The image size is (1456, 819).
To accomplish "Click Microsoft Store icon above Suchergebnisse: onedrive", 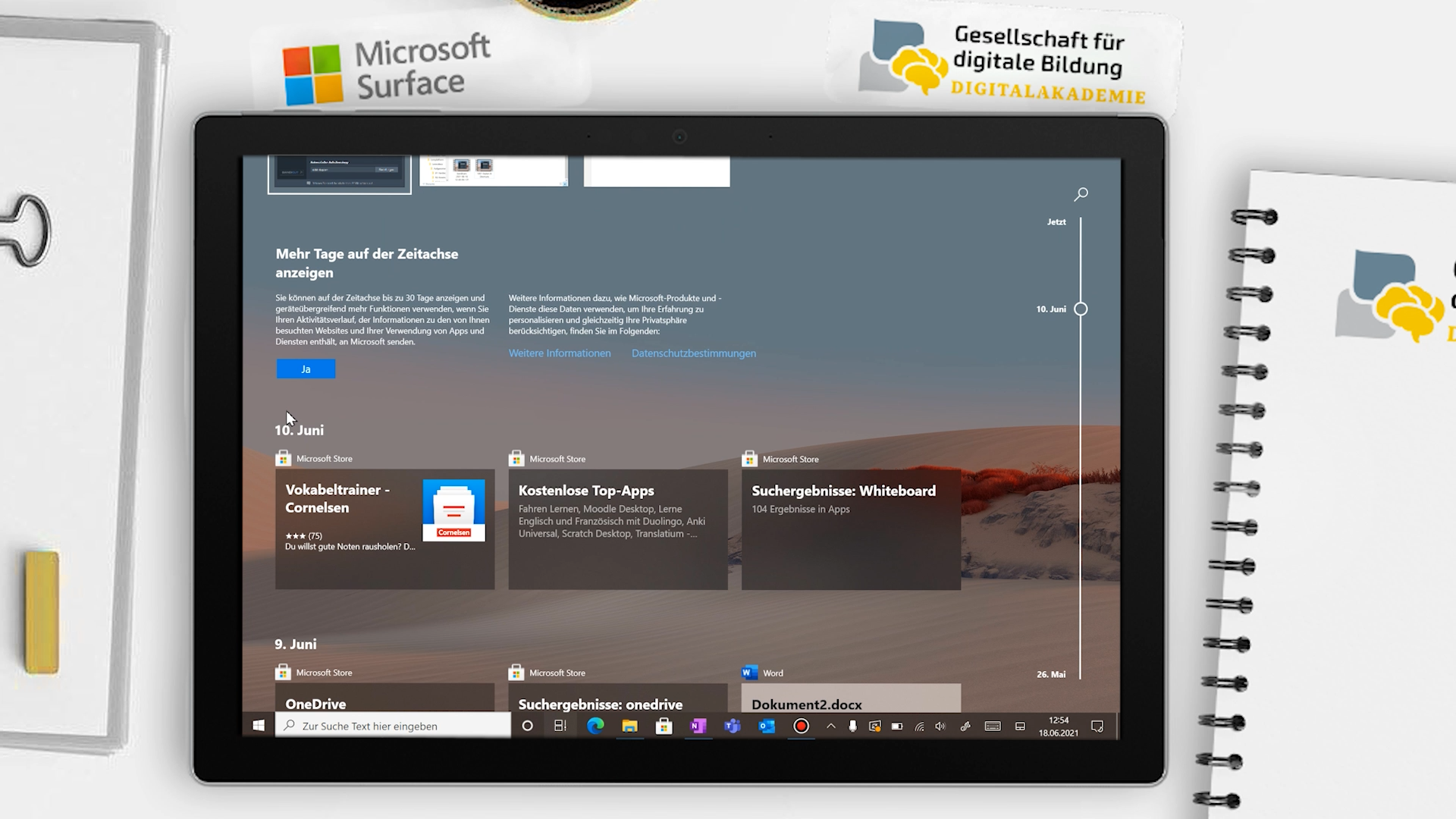I will coord(516,672).
